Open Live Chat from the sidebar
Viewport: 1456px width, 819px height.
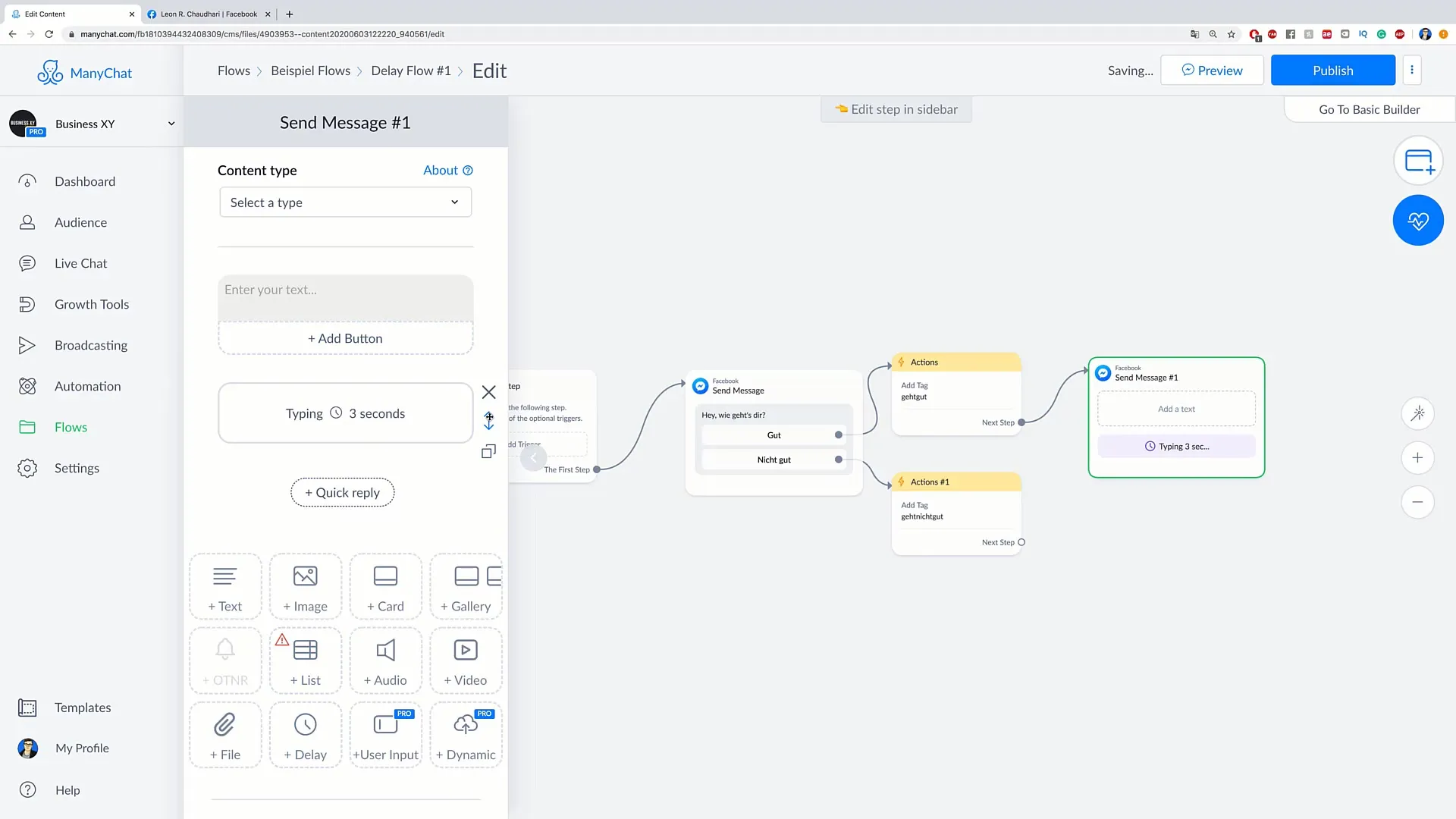tap(80, 263)
